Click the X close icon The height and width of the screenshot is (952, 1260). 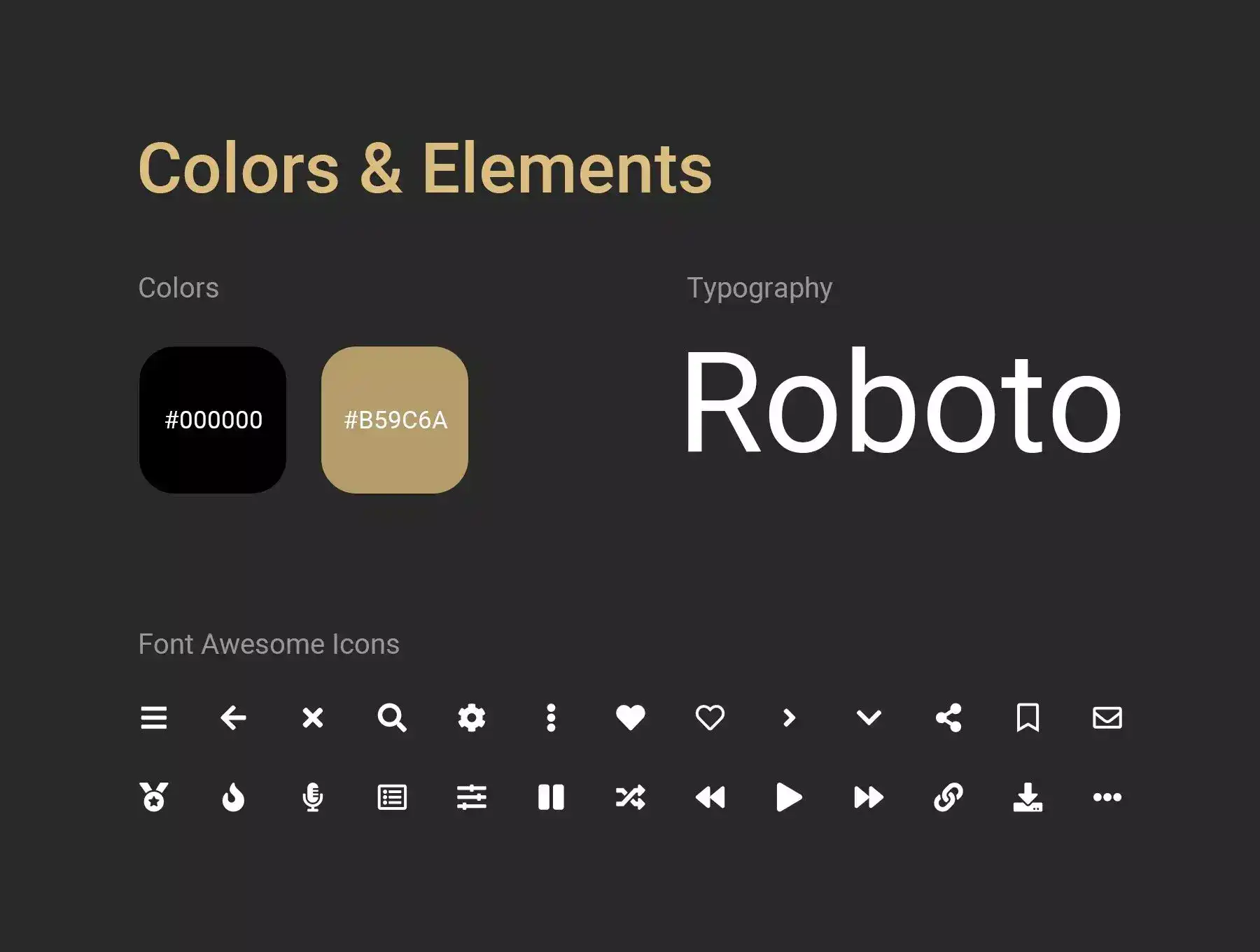312,717
